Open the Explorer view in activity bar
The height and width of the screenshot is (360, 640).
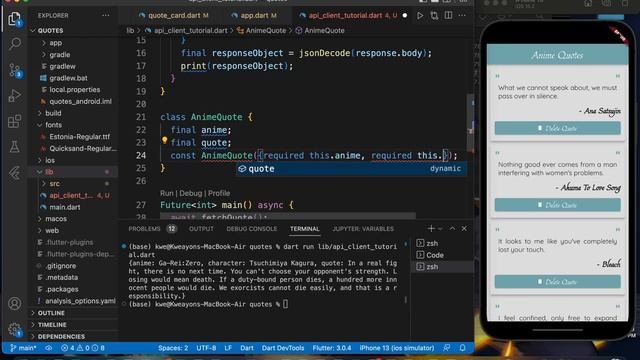point(14,18)
